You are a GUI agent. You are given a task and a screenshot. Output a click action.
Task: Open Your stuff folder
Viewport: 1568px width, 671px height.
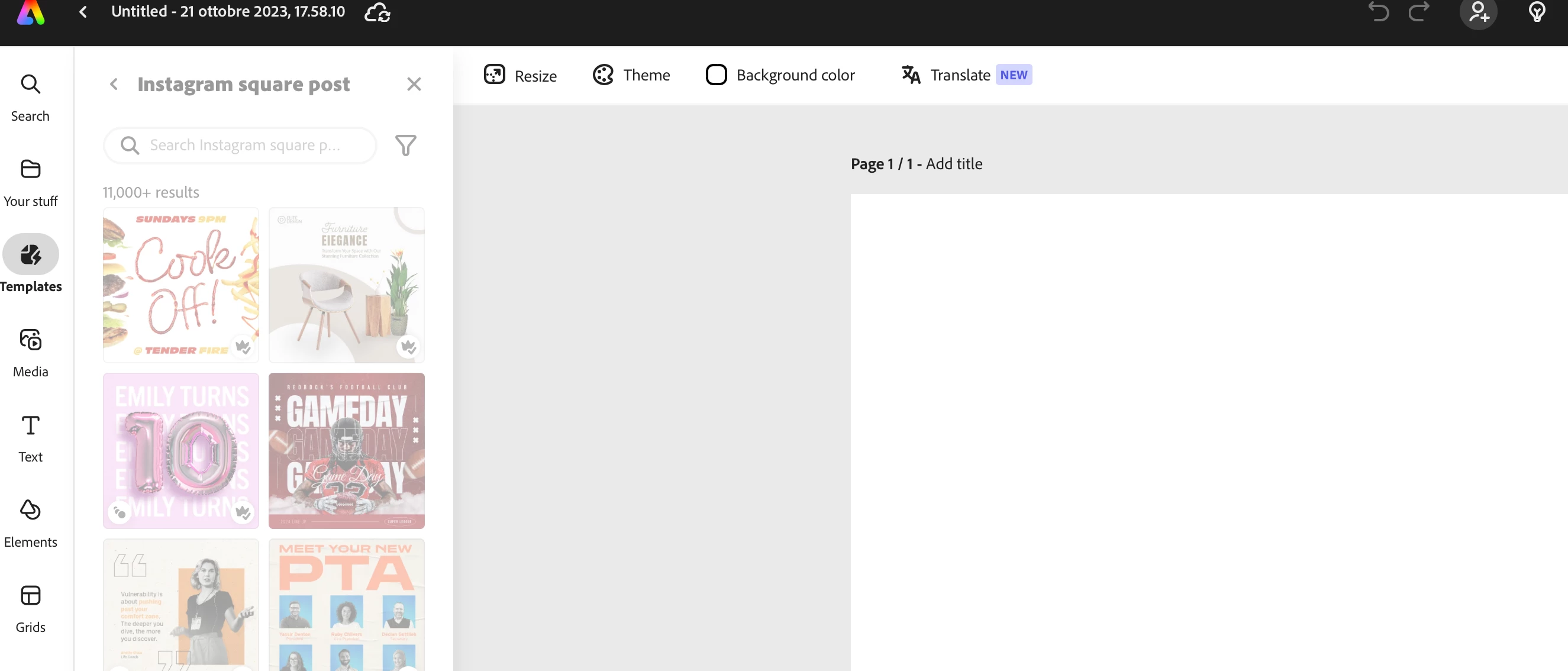(x=30, y=182)
